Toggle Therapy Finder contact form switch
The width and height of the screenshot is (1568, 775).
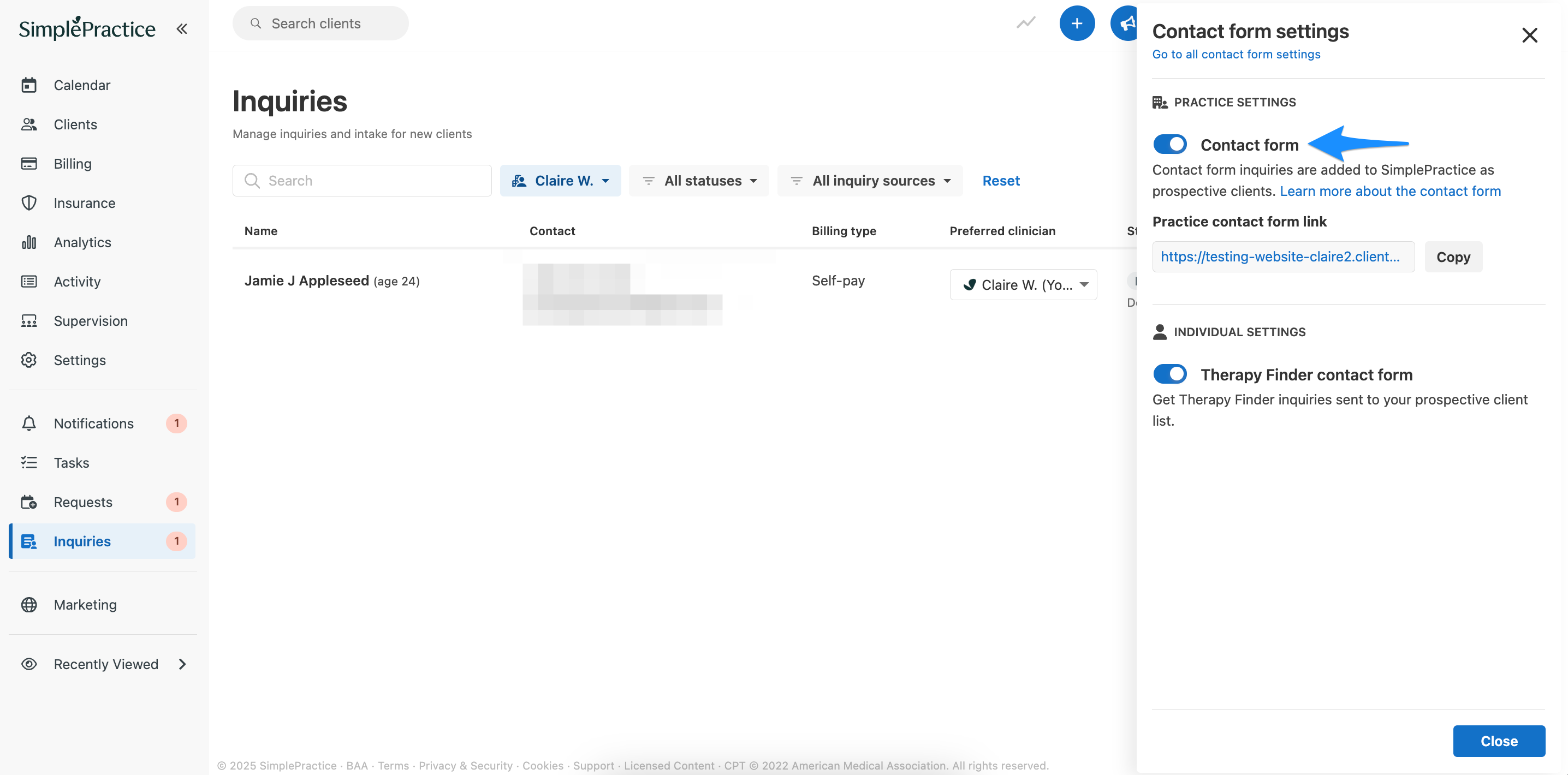(x=1169, y=373)
